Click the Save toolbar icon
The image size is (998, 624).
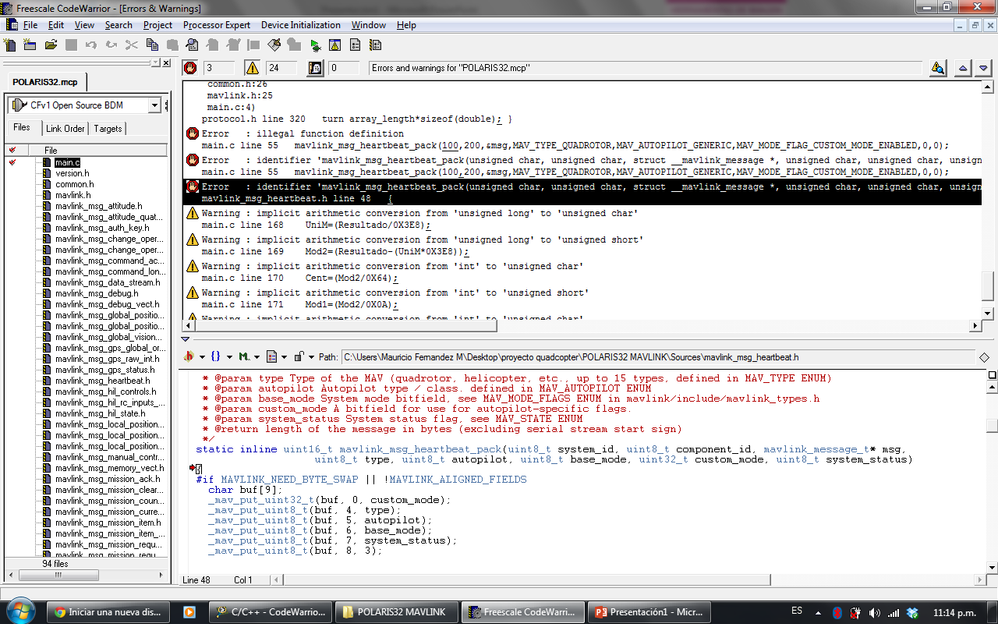tap(71, 45)
